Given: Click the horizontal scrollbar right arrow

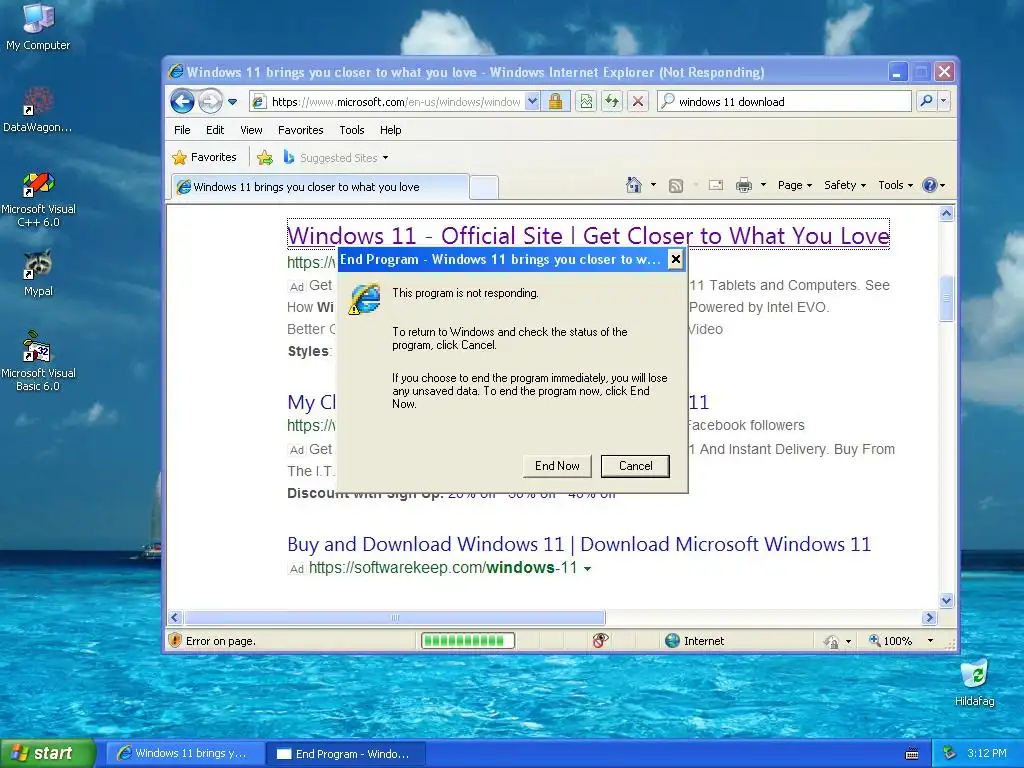Looking at the screenshot, I should click(929, 617).
